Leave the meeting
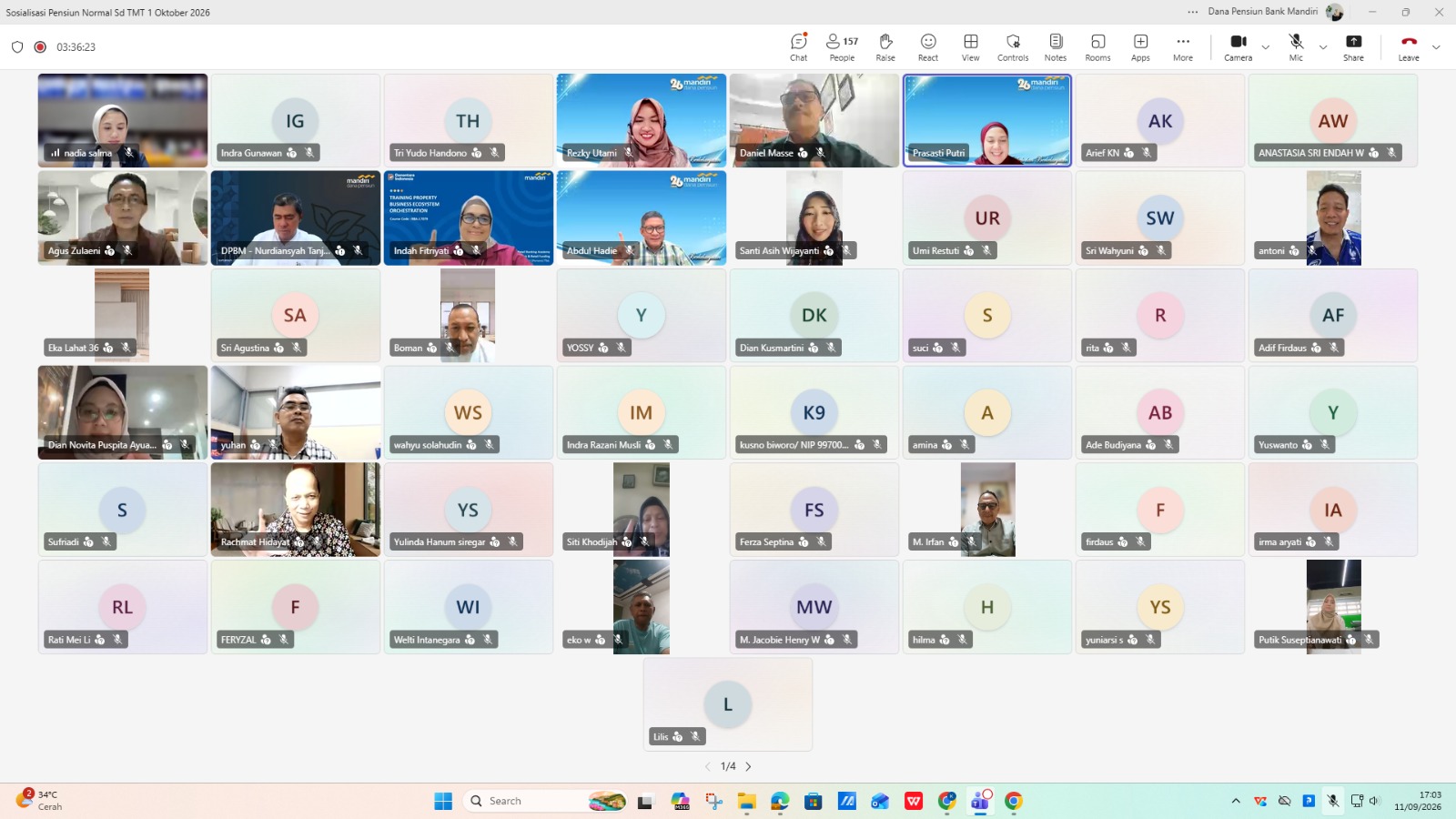This screenshot has width=1456, height=819. coord(1409,47)
